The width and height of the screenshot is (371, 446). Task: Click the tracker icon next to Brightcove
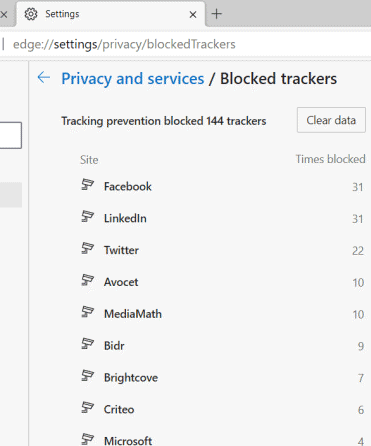(x=88, y=376)
